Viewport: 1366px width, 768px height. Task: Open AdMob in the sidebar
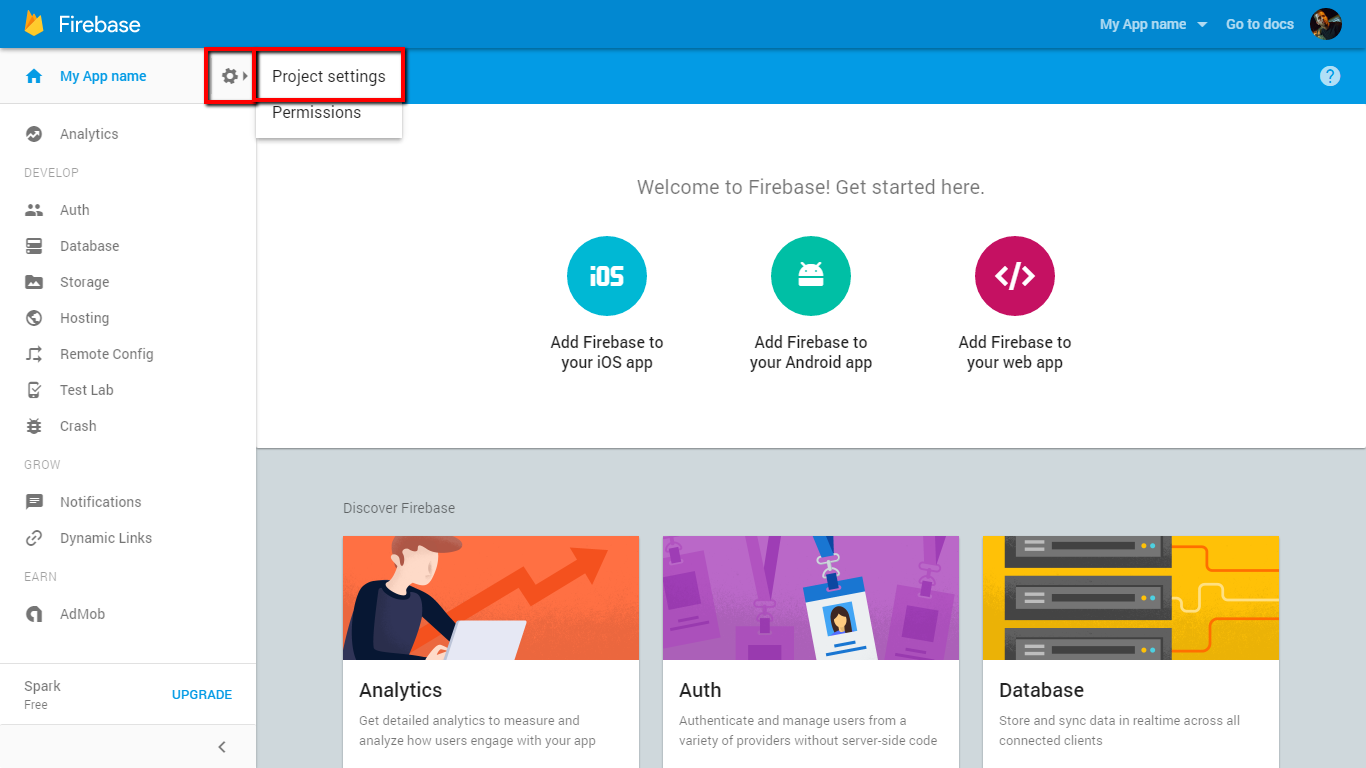[x=82, y=614]
